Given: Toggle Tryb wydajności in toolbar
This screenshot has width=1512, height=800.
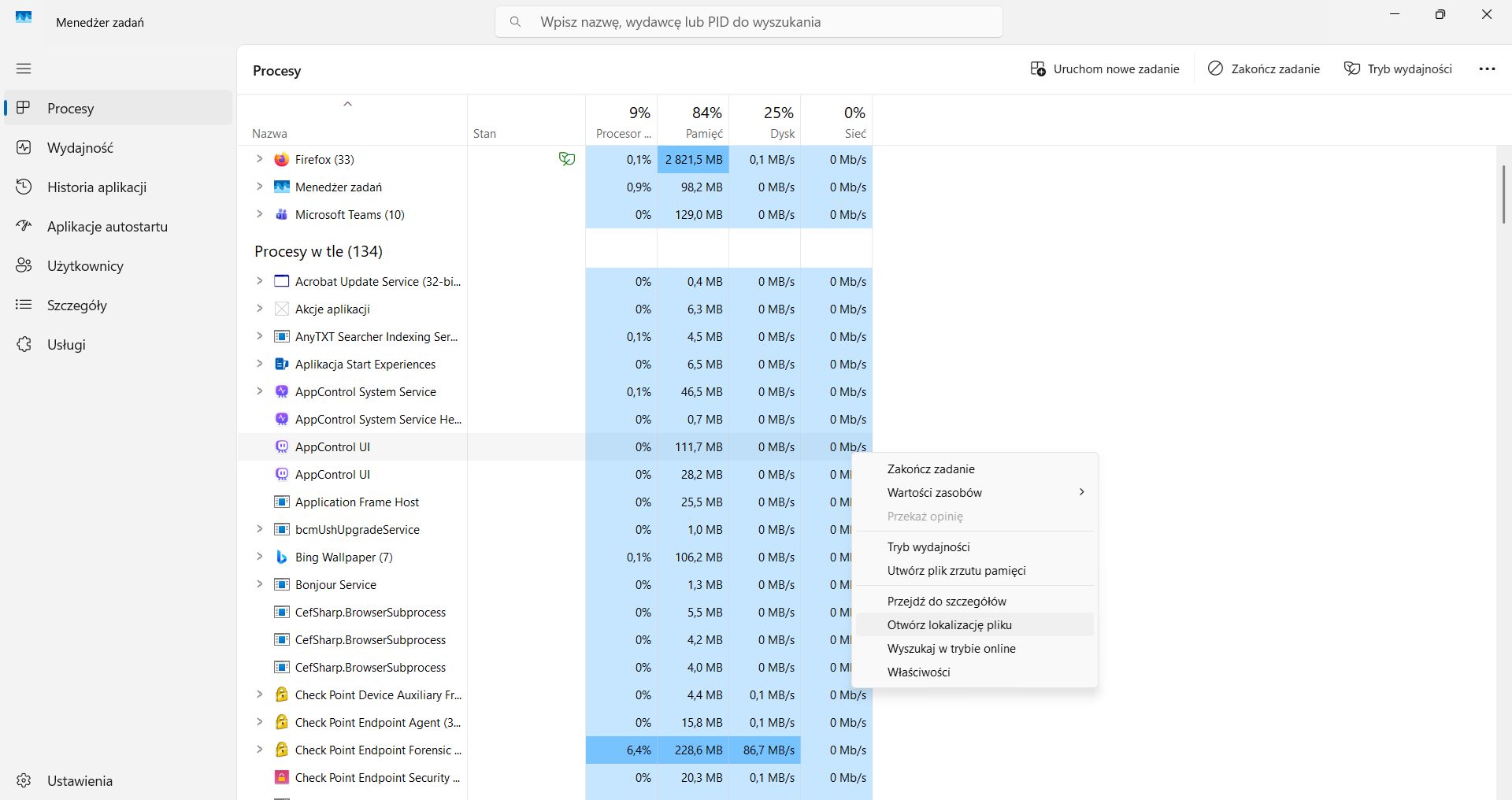Looking at the screenshot, I should (x=1398, y=69).
